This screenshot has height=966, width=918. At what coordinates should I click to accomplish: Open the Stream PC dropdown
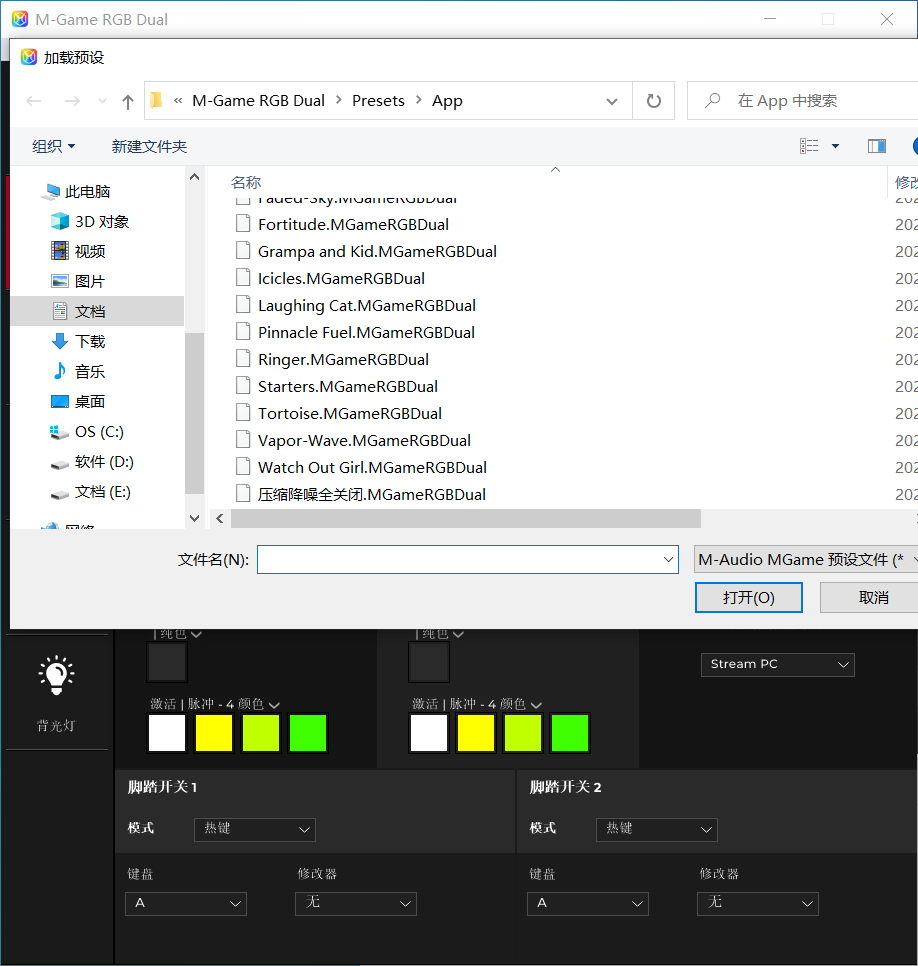coord(777,664)
